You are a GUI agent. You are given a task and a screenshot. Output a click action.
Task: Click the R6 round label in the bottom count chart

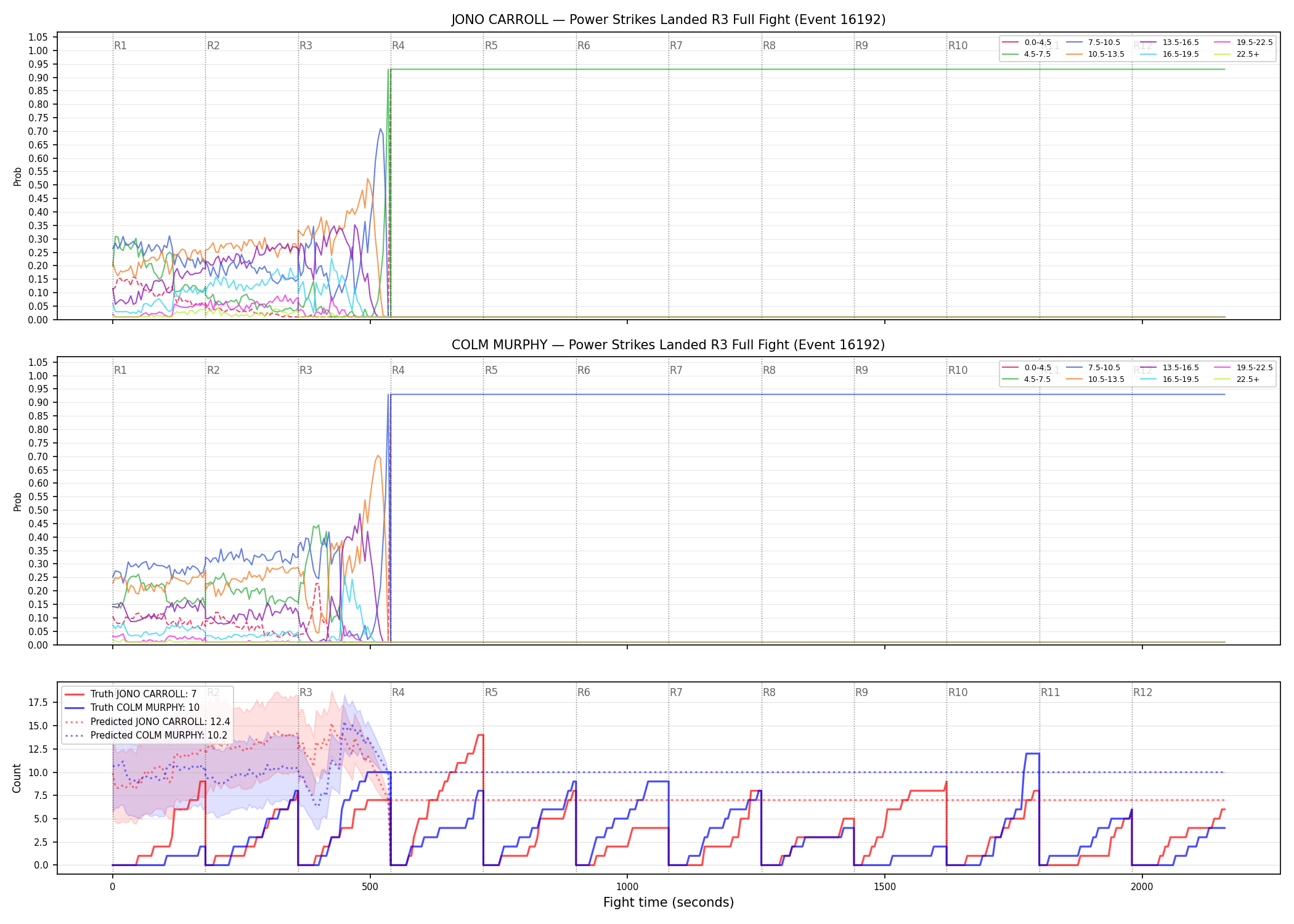pos(584,692)
